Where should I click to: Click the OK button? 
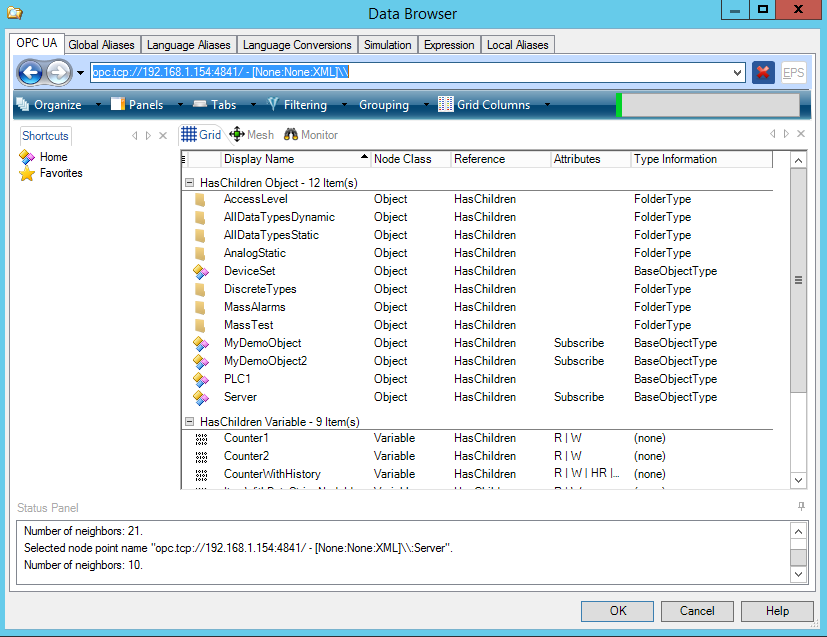tap(618, 611)
